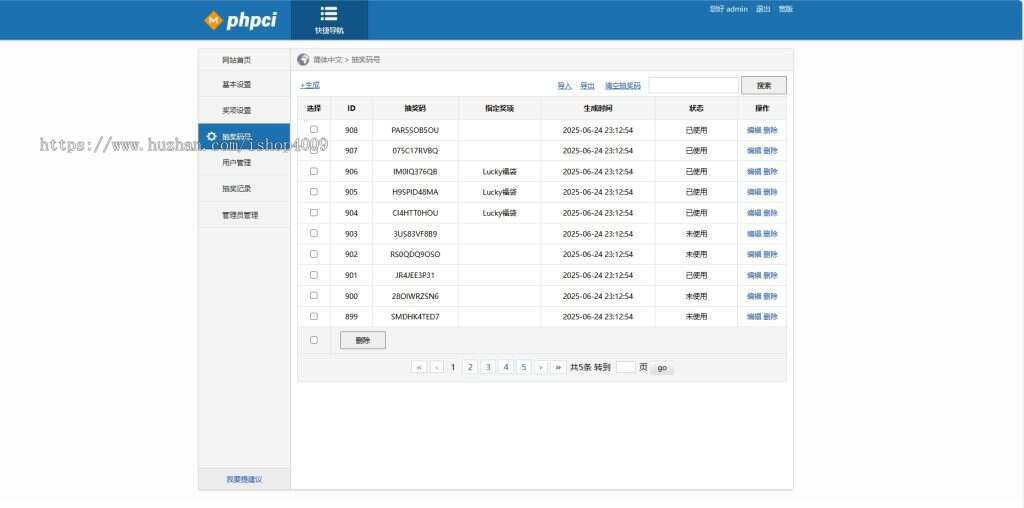Check the box for ID 903
Screen dimensions: 1024x508
pos(313,233)
